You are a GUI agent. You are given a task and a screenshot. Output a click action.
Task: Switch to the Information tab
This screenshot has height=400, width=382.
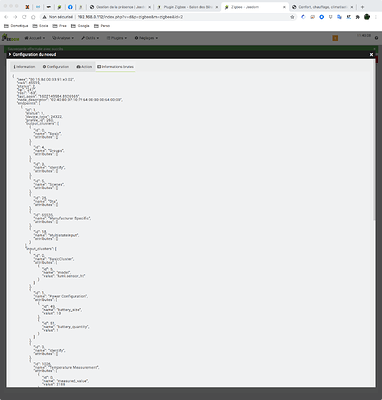coord(24,67)
